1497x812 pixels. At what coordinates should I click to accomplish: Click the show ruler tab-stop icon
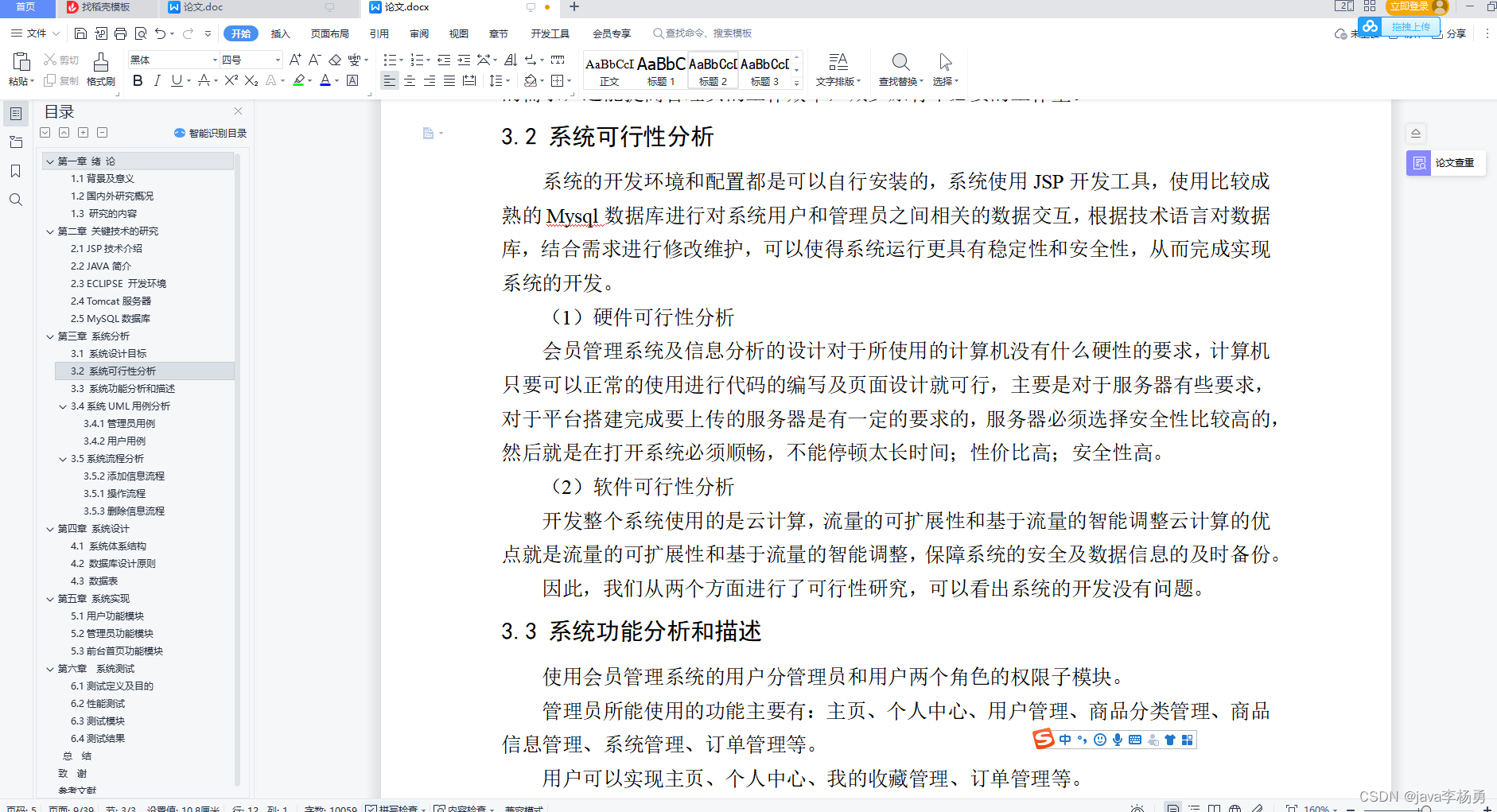pos(558,60)
